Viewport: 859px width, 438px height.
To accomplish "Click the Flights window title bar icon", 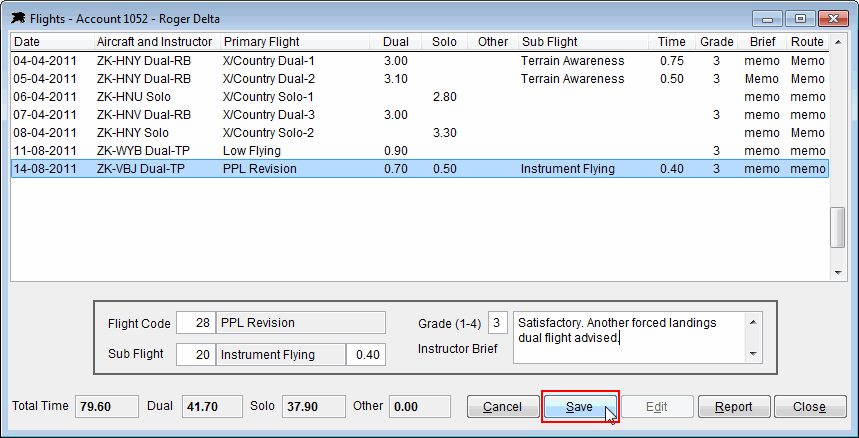I will [18, 19].
